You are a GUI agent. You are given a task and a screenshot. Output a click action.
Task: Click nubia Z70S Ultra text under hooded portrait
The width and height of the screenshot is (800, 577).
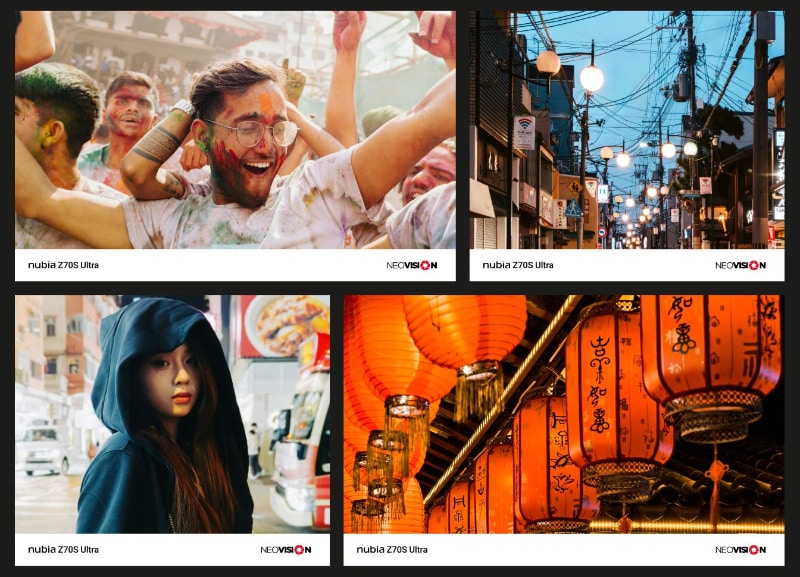click(63, 549)
